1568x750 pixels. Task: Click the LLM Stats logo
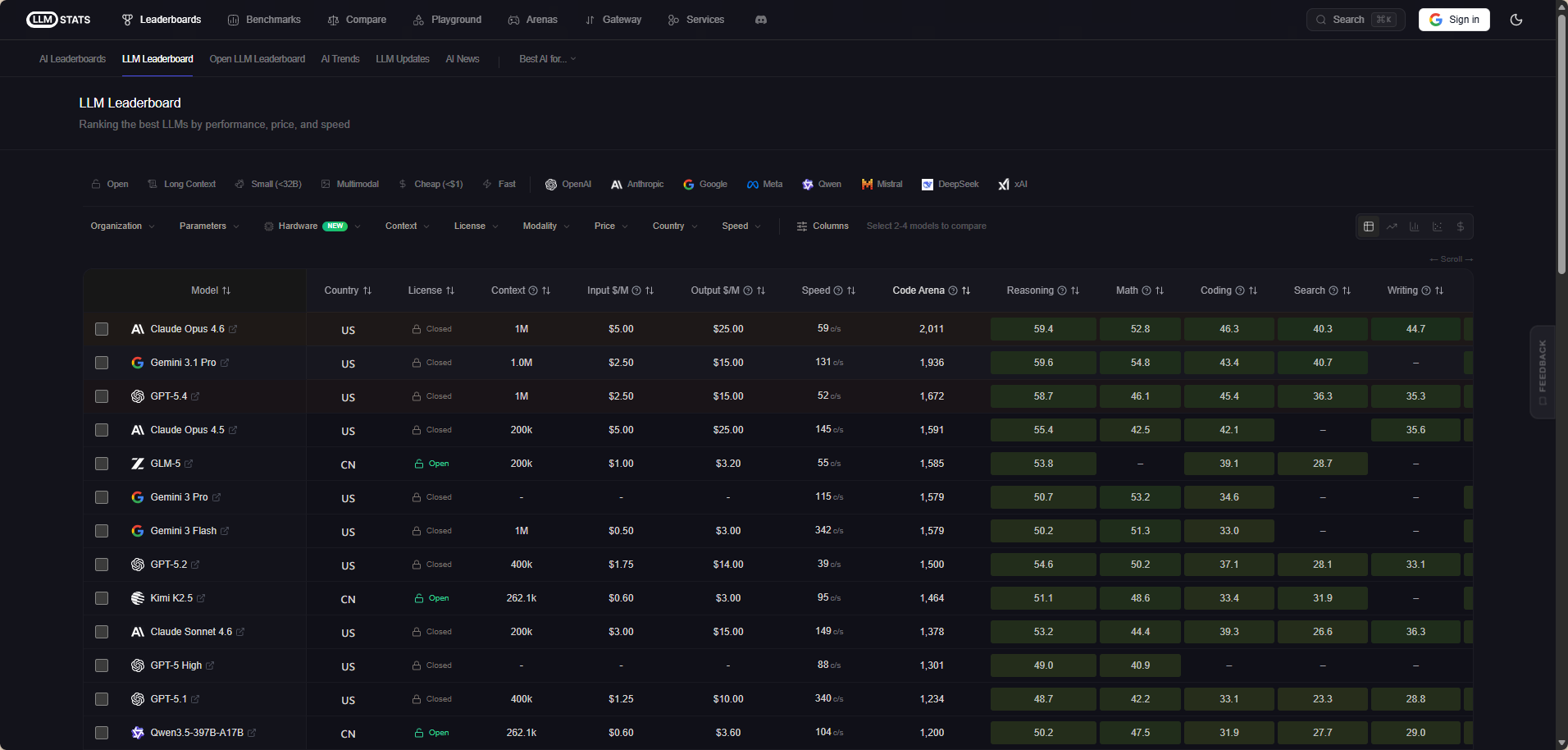tap(59, 20)
